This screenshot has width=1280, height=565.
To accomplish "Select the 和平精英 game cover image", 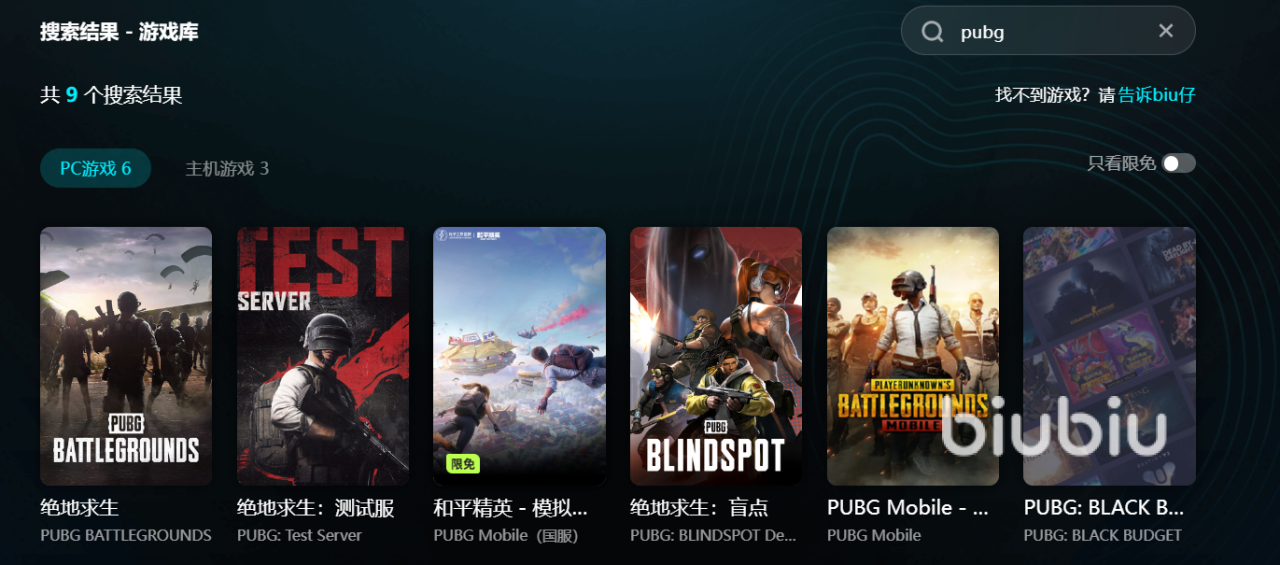I will [519, 356].
